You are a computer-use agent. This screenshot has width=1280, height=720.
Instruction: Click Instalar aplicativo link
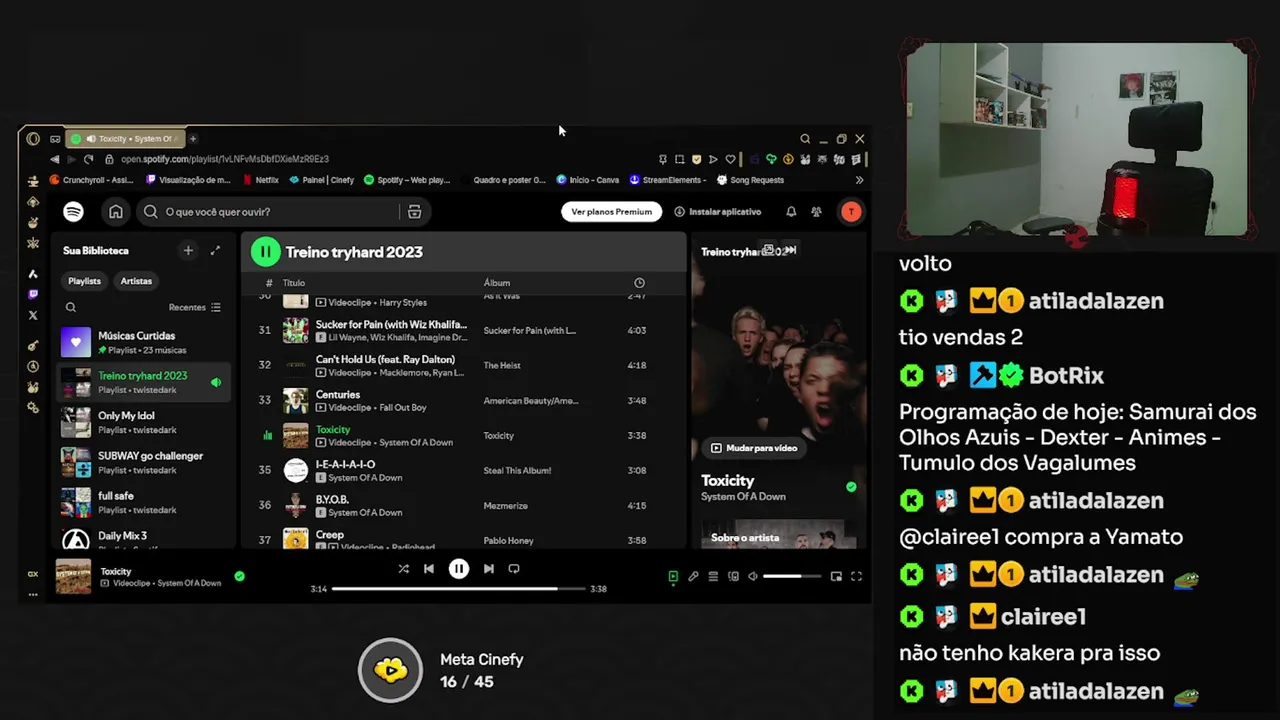[x=718, y=212]
